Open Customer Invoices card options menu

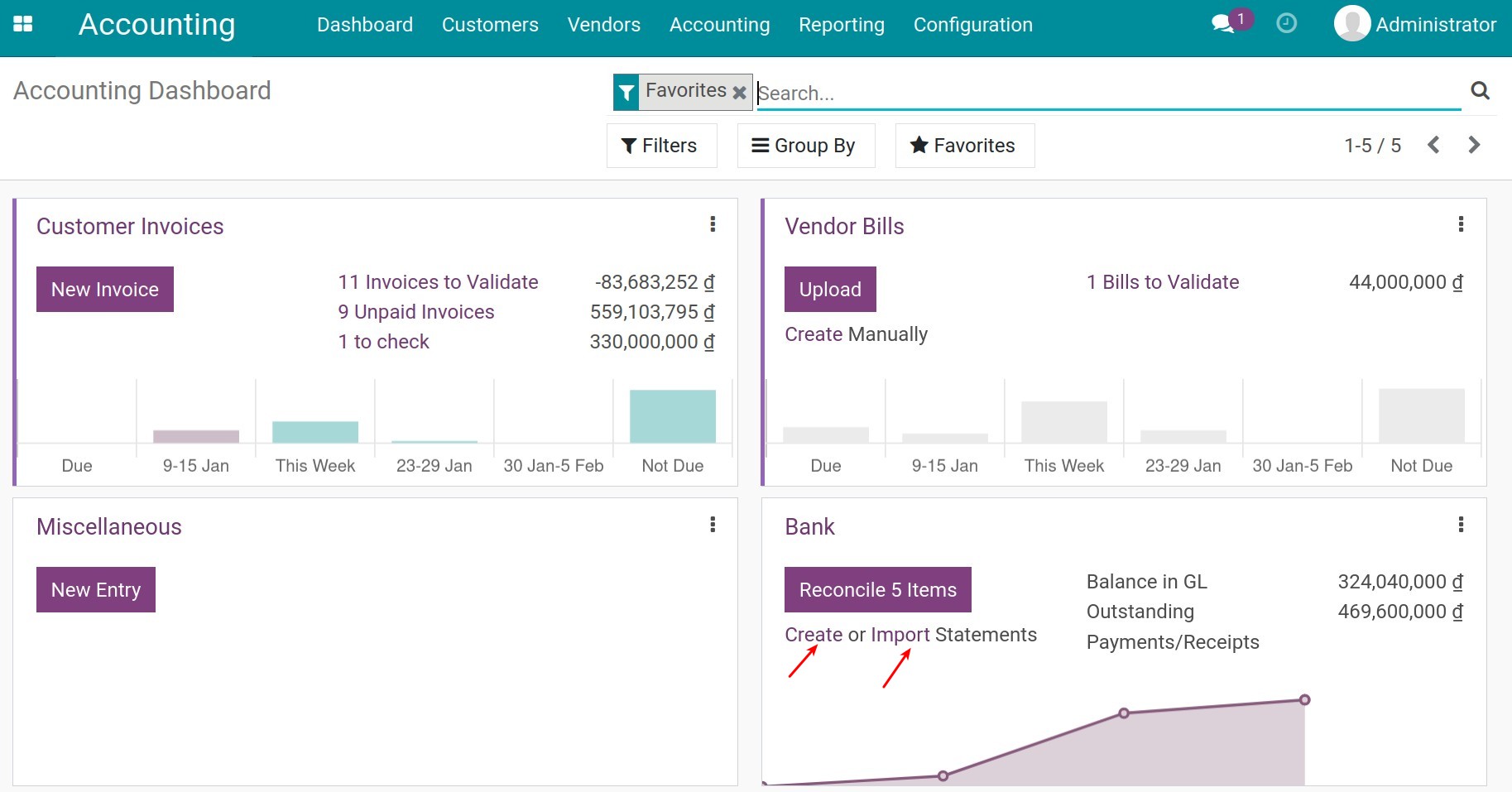712,223
